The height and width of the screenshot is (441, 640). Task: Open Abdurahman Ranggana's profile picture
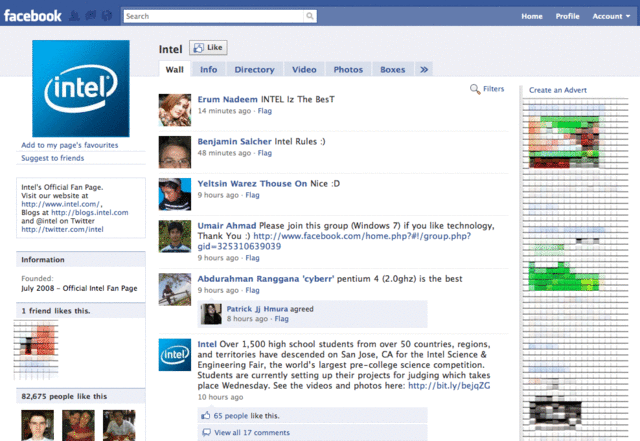point(175,289)
